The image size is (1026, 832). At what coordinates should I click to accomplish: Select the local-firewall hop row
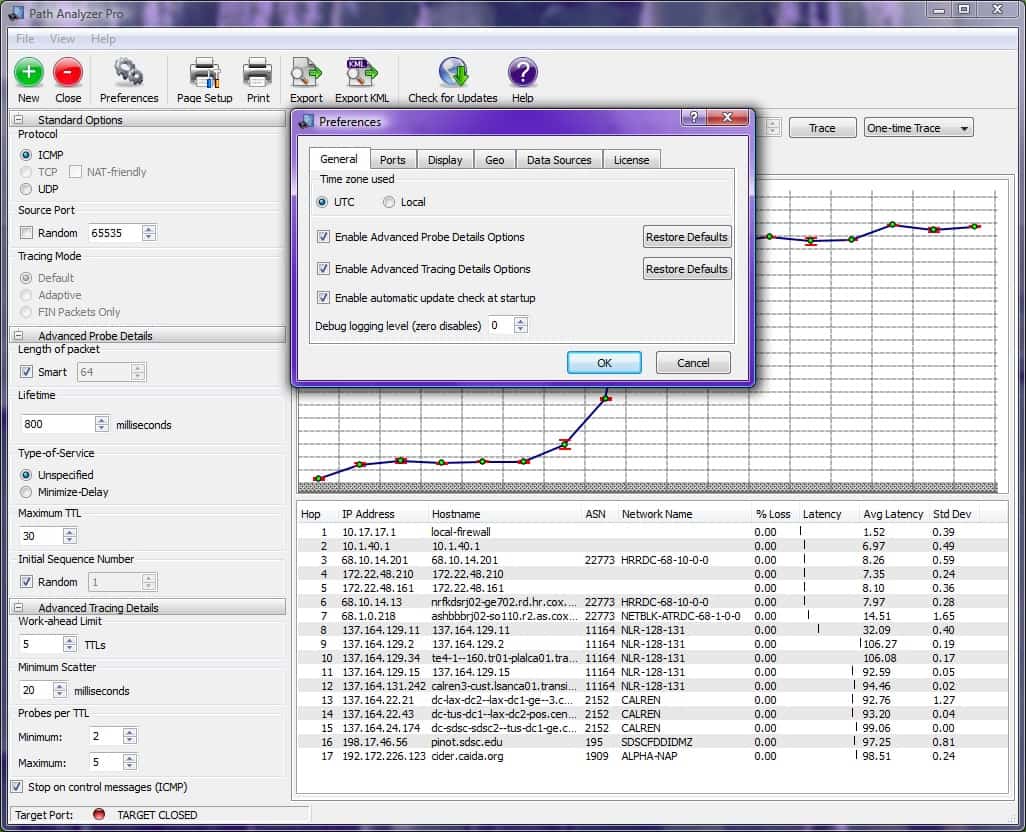click(x=652, y=532)
